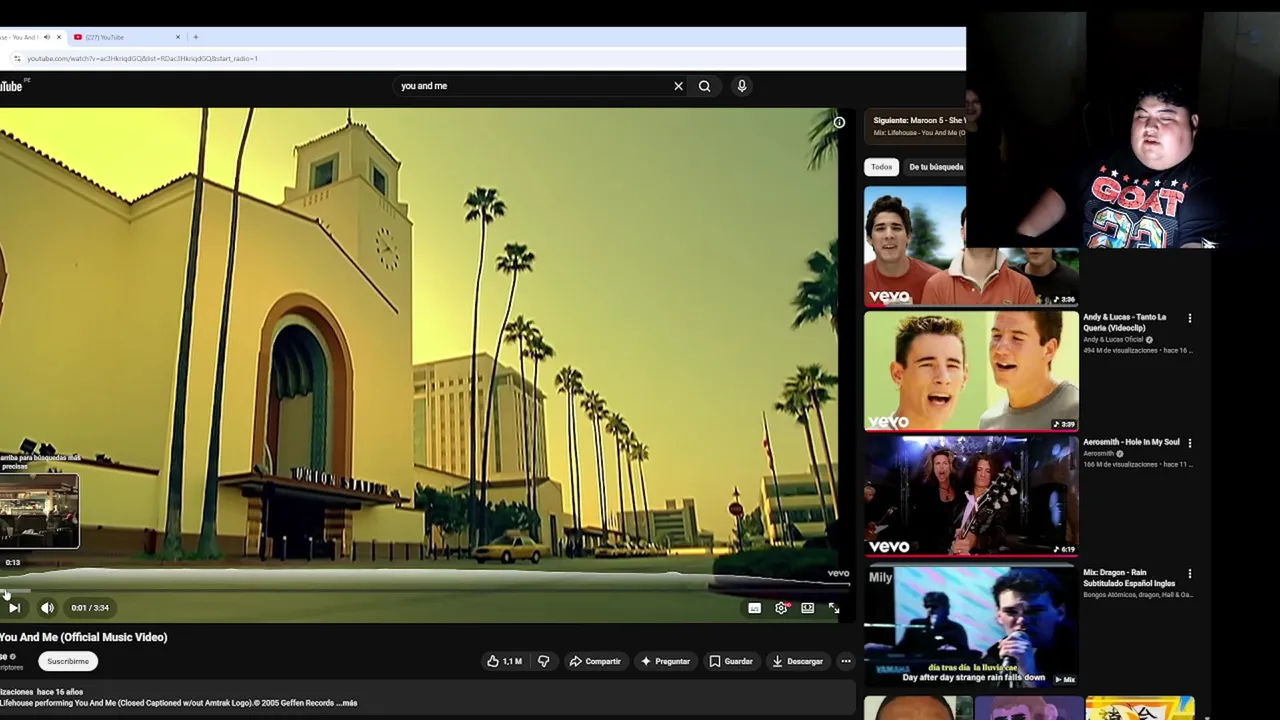Open options for Mix: Dragon - Rain
The width and height of the screenshot is (1280, 720).
(1189, 574)
